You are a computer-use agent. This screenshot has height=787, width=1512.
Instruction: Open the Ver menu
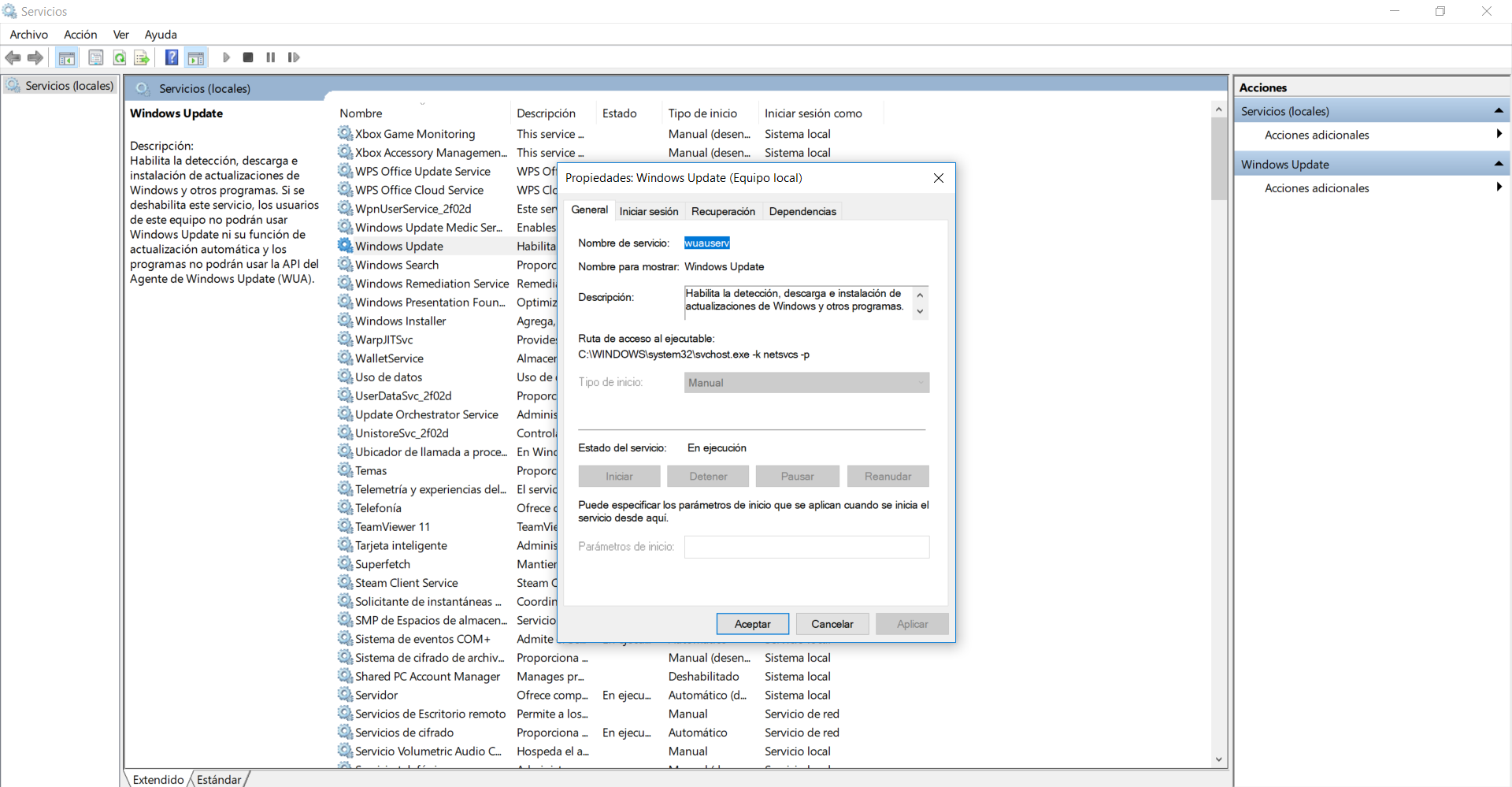(x=121, y=35)
